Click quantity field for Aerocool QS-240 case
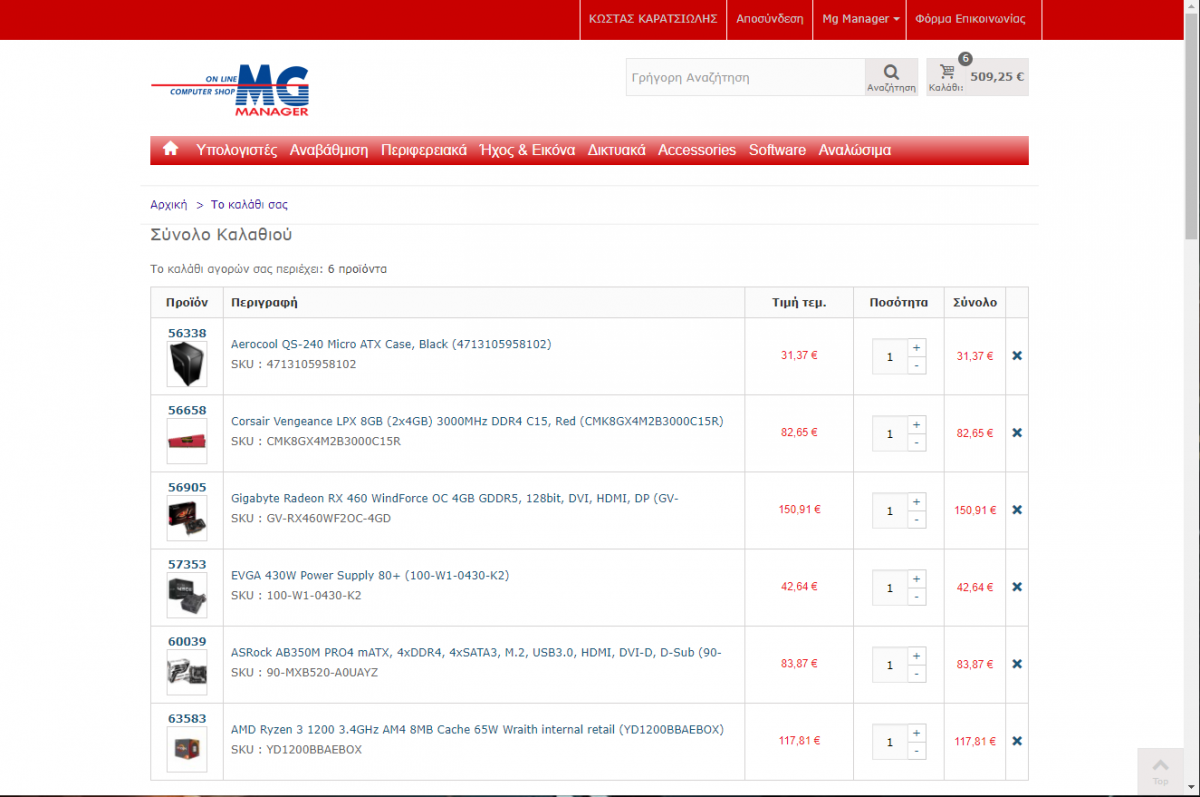 point(889,356)
